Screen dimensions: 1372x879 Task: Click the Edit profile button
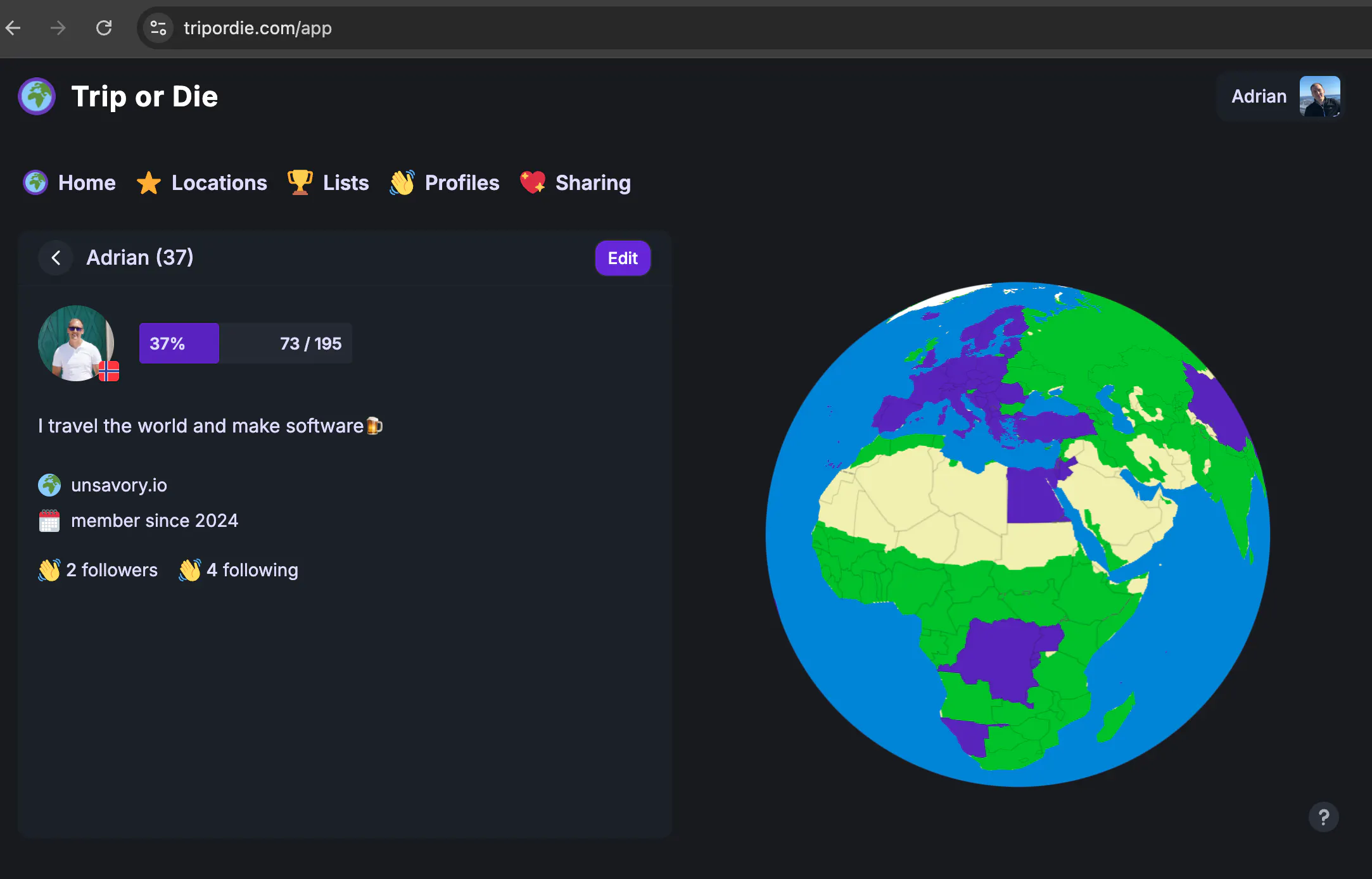[x=623, y=258]
